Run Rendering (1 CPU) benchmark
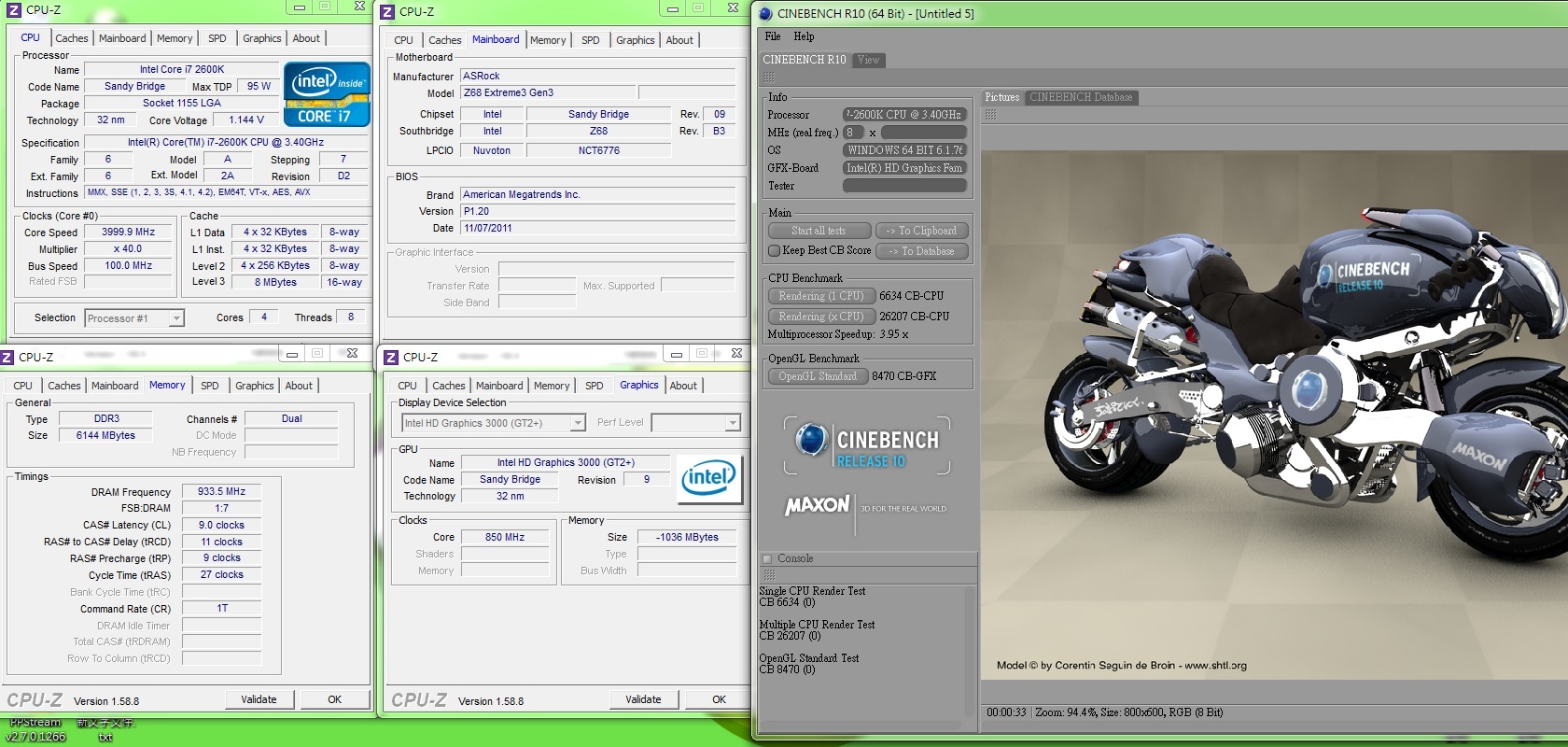Screen dimensions: 1568x747 (821, 296)
